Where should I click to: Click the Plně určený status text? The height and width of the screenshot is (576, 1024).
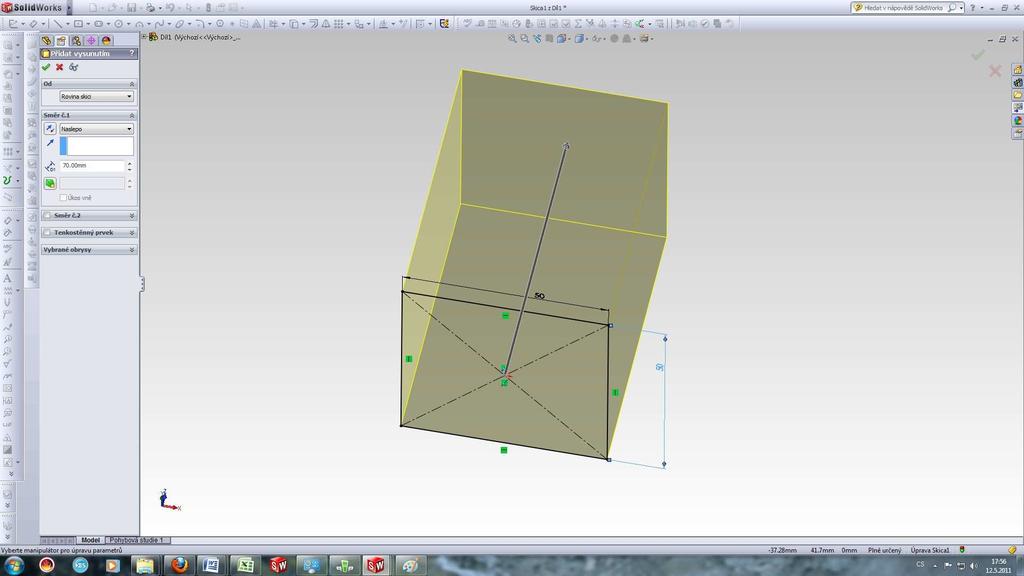(884, 551)
